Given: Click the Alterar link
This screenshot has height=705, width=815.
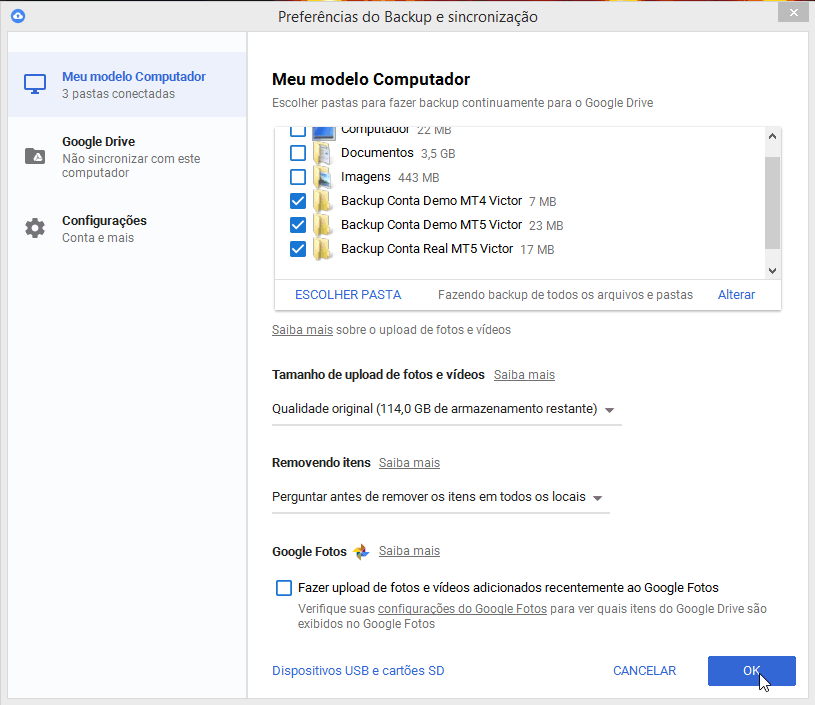Looking at the screenshot, I should coord(736,295).
